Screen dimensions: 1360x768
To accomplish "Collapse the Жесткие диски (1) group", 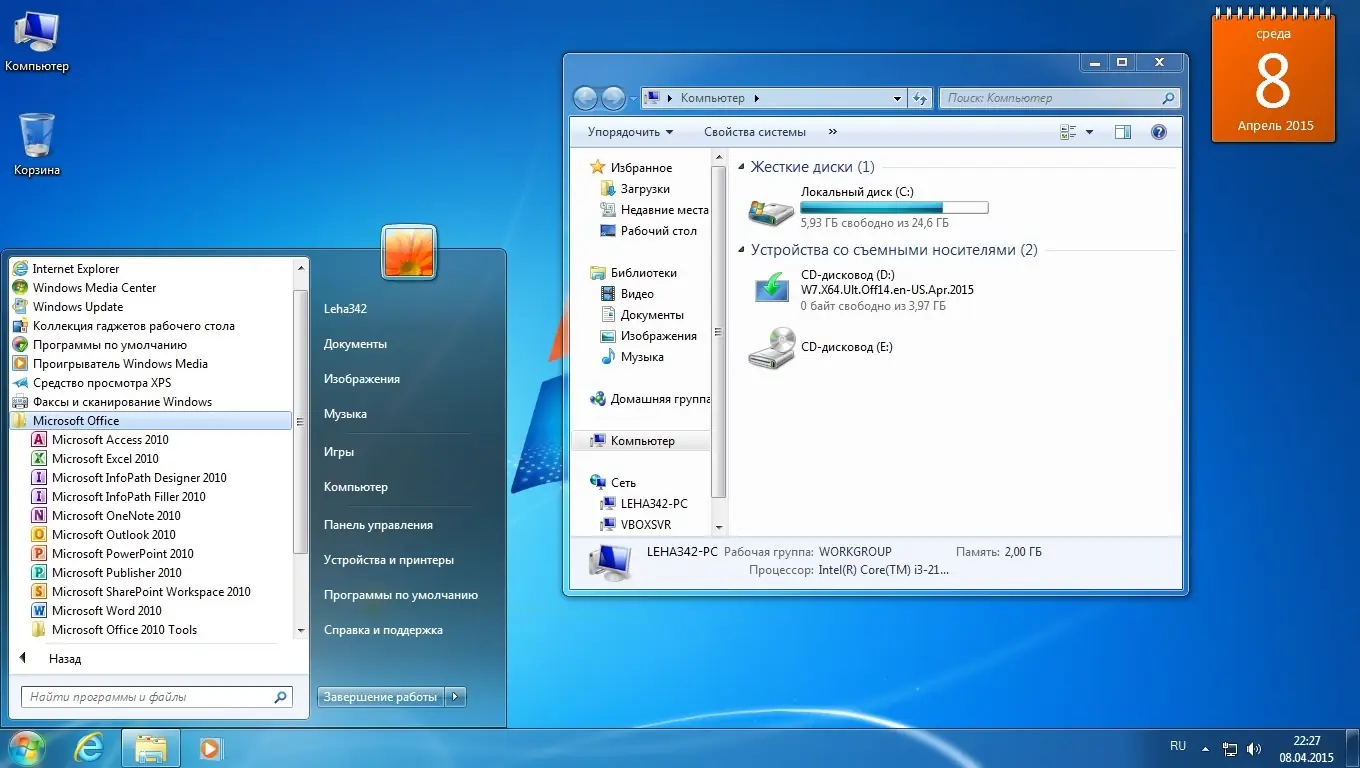I will click(741, 166).
